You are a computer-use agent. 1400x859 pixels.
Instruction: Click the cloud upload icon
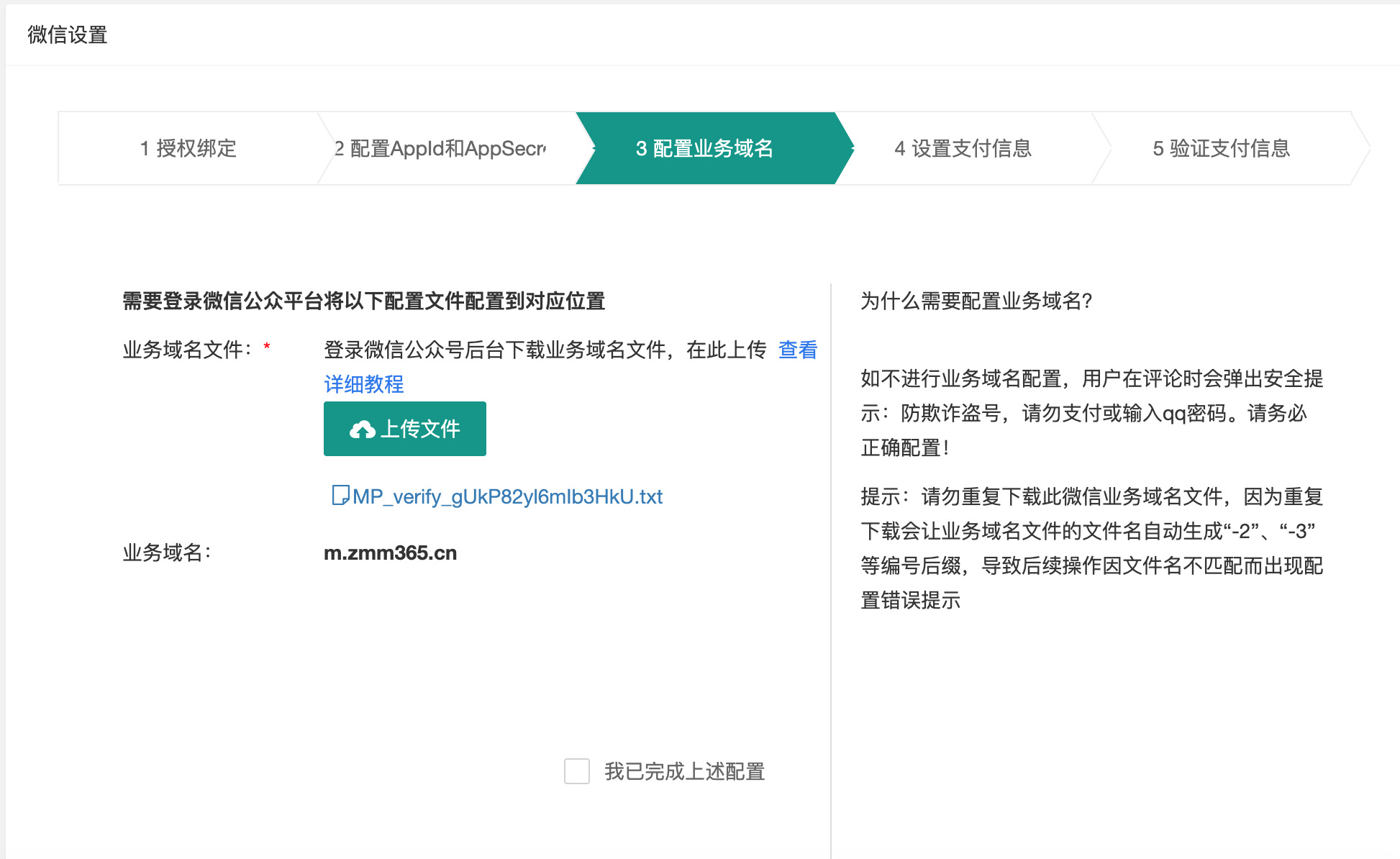click(x=362, y=429)
